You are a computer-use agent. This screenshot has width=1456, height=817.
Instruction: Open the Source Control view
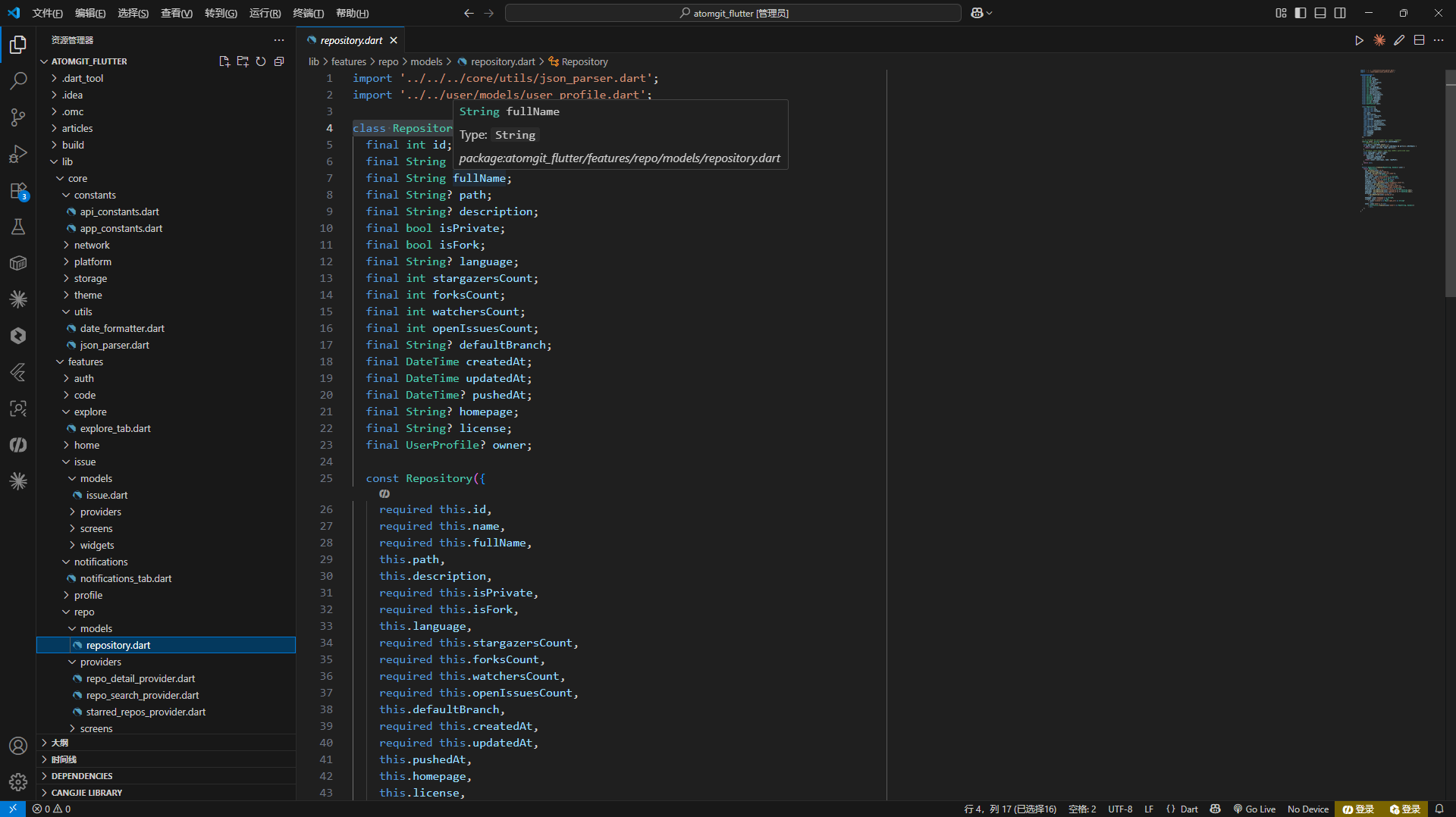18,117
